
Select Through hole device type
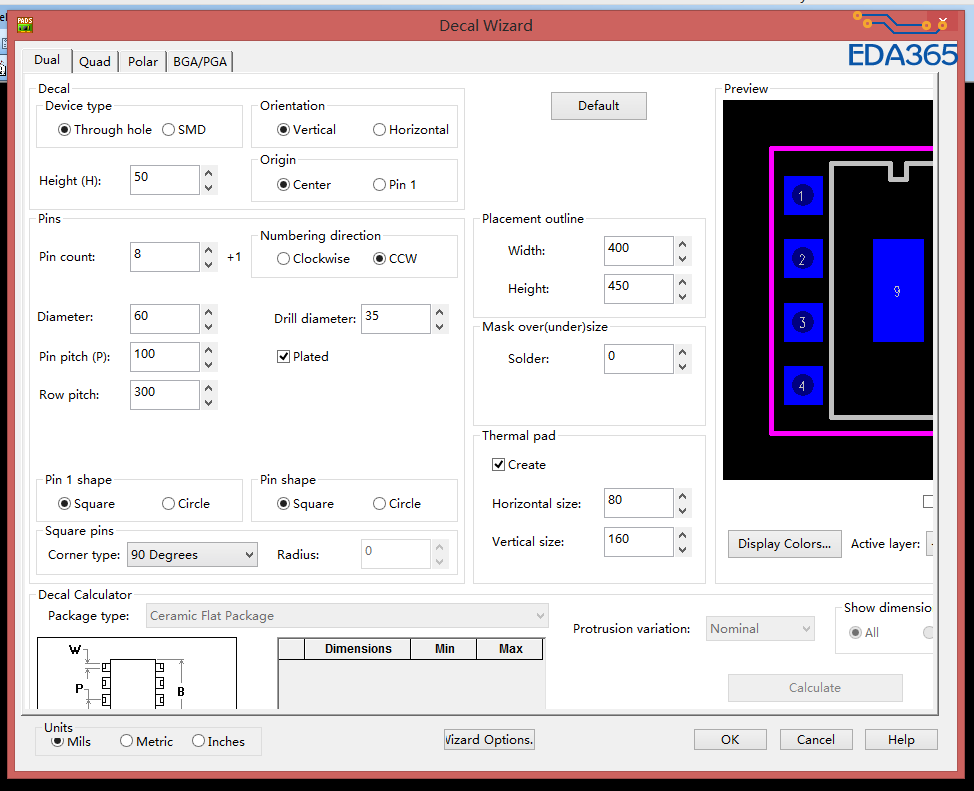[x=105, y=130]
